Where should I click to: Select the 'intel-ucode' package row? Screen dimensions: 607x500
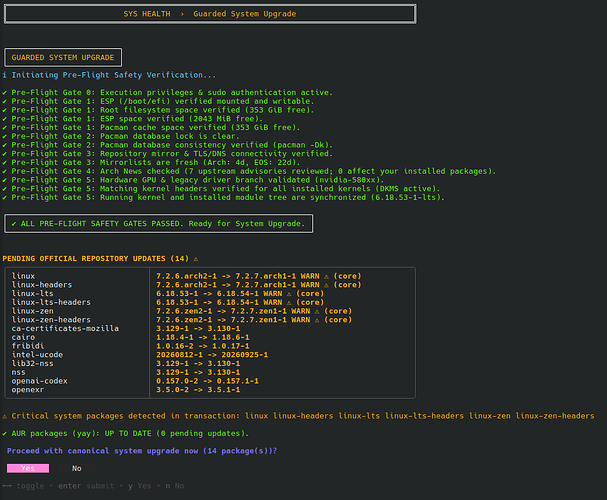coord(37,354)
